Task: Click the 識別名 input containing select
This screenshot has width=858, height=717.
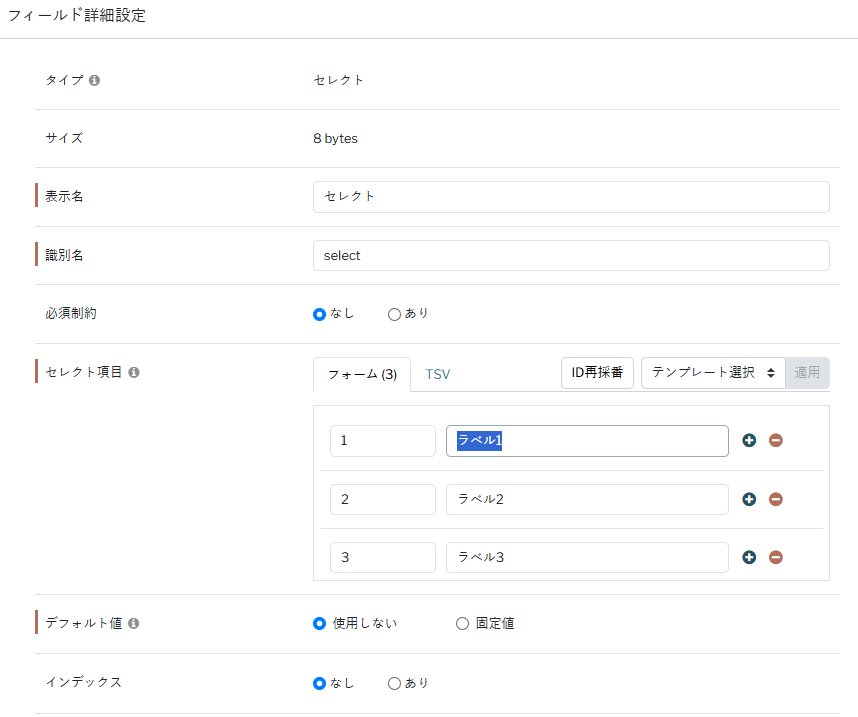Action: (x=570, y=256)
